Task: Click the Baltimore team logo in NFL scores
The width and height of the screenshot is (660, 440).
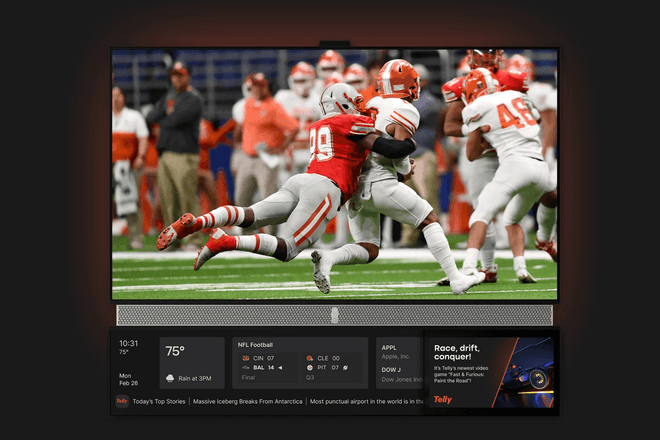Action: (243, 367)
